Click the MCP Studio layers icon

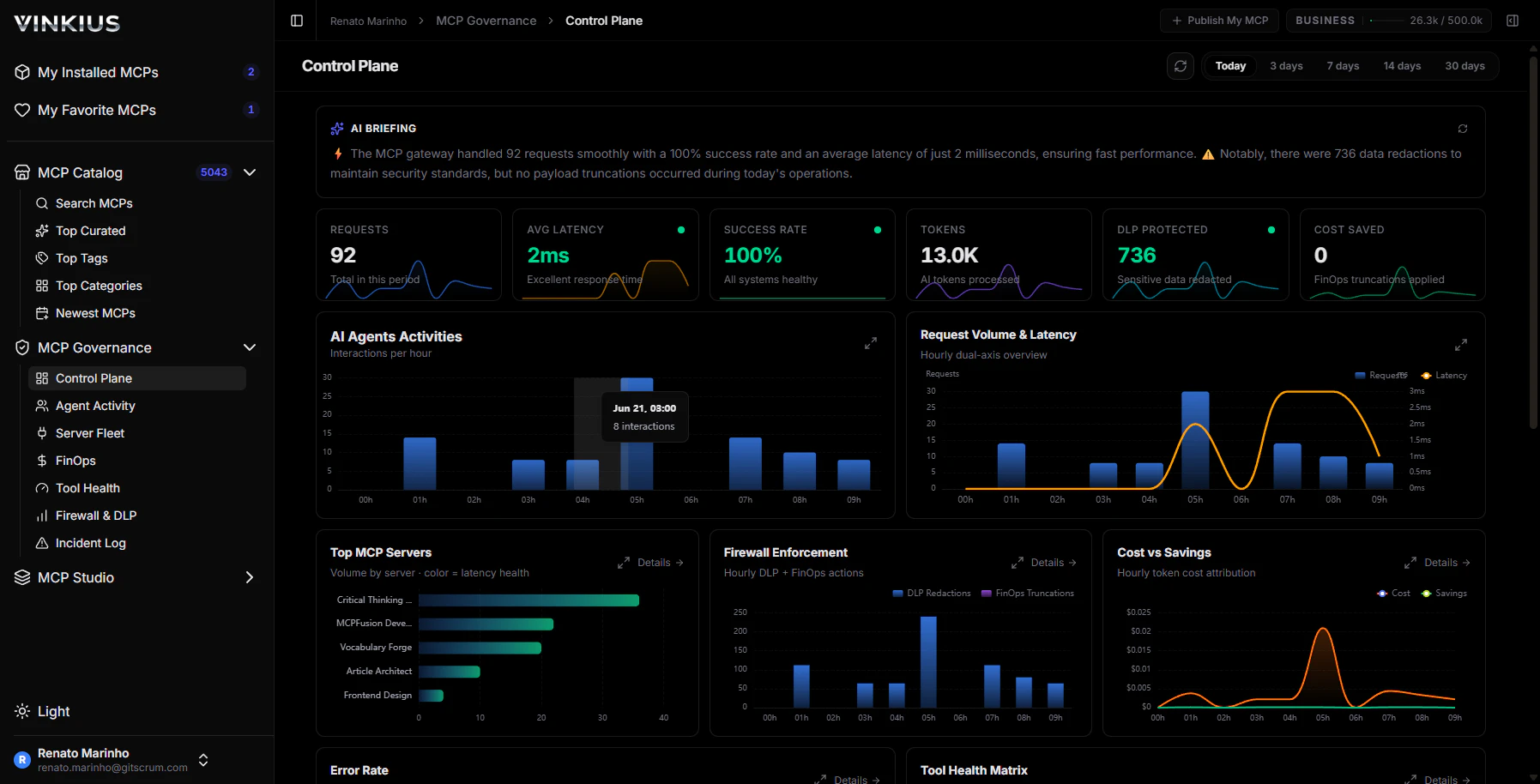click(22, 577)
